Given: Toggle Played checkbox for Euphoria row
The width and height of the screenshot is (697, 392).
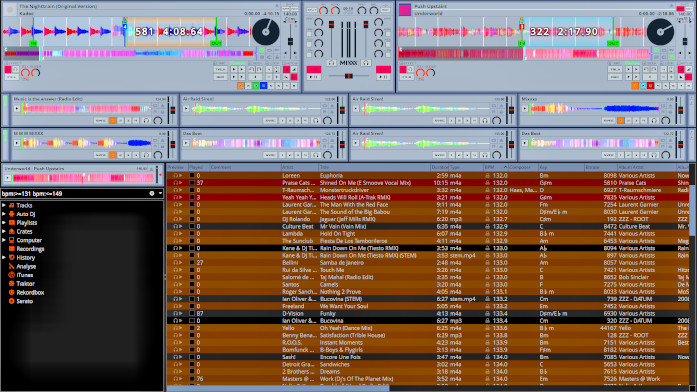Looking at the screenshot, I should tap(192, 176).
